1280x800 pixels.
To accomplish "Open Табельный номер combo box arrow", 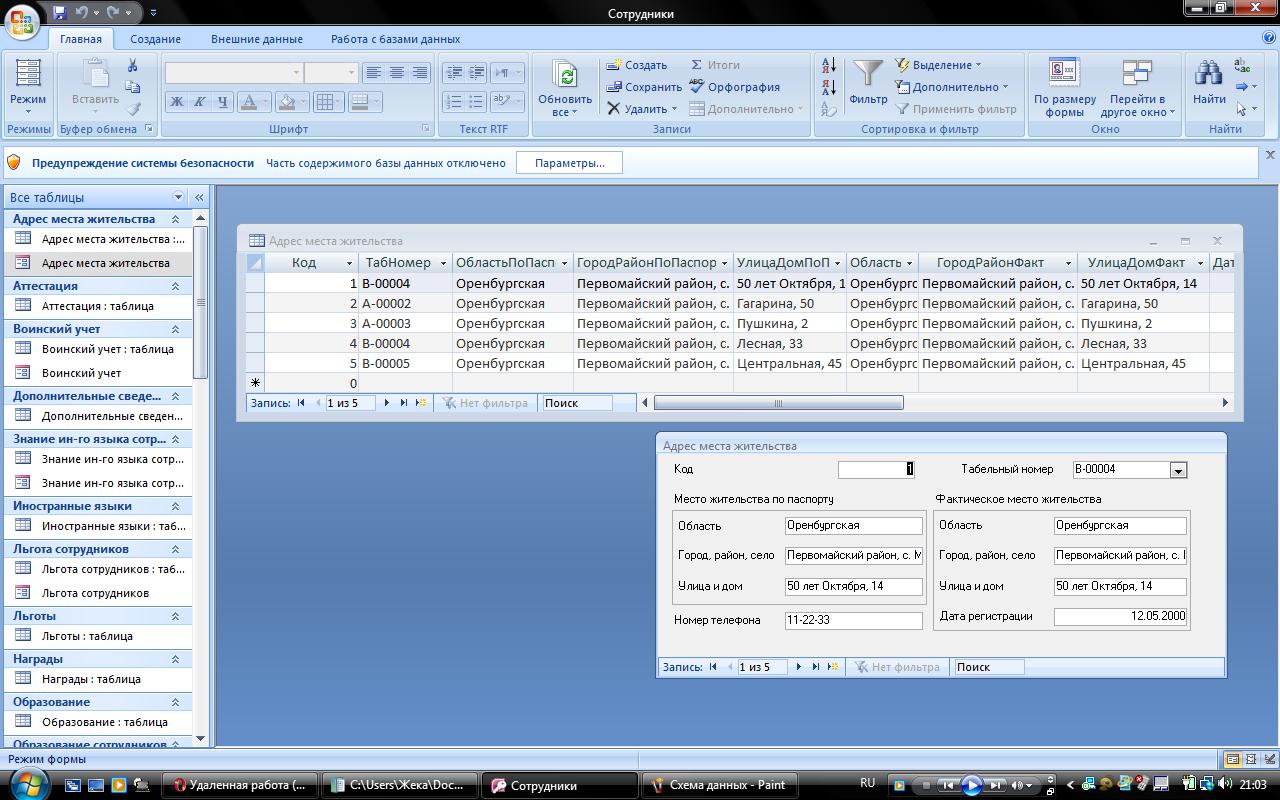I will coord(1178,470).
